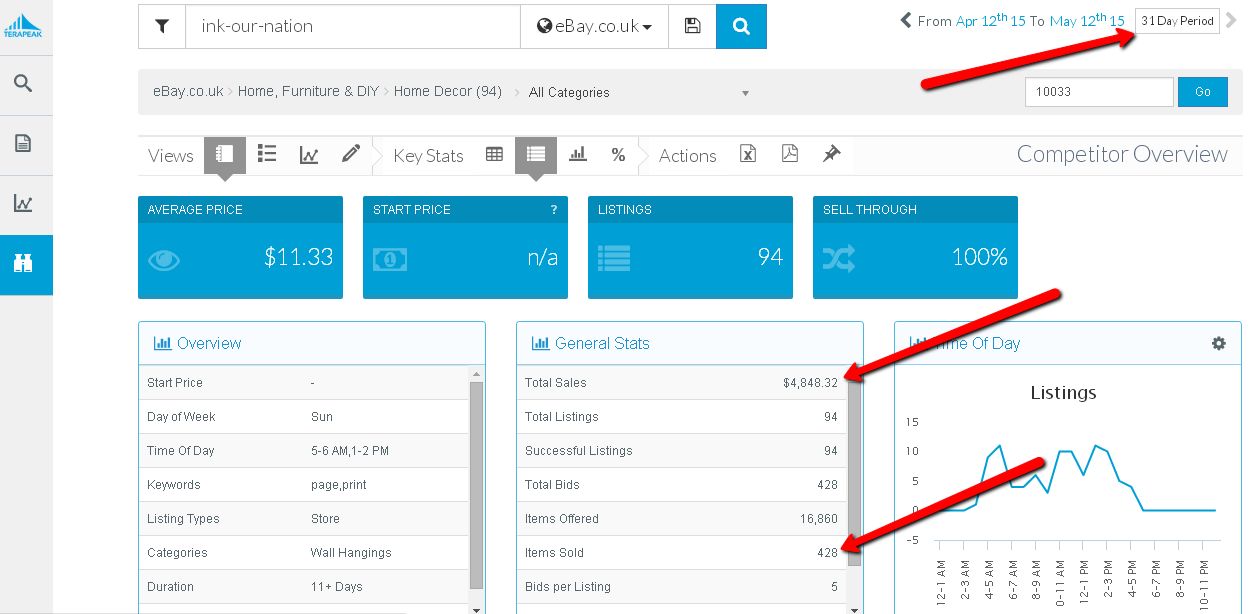Image resolution: width=1258 pixels, height=614 pixels.
Task: Show Key Stats as bar chart
Action: click(578, 154)
